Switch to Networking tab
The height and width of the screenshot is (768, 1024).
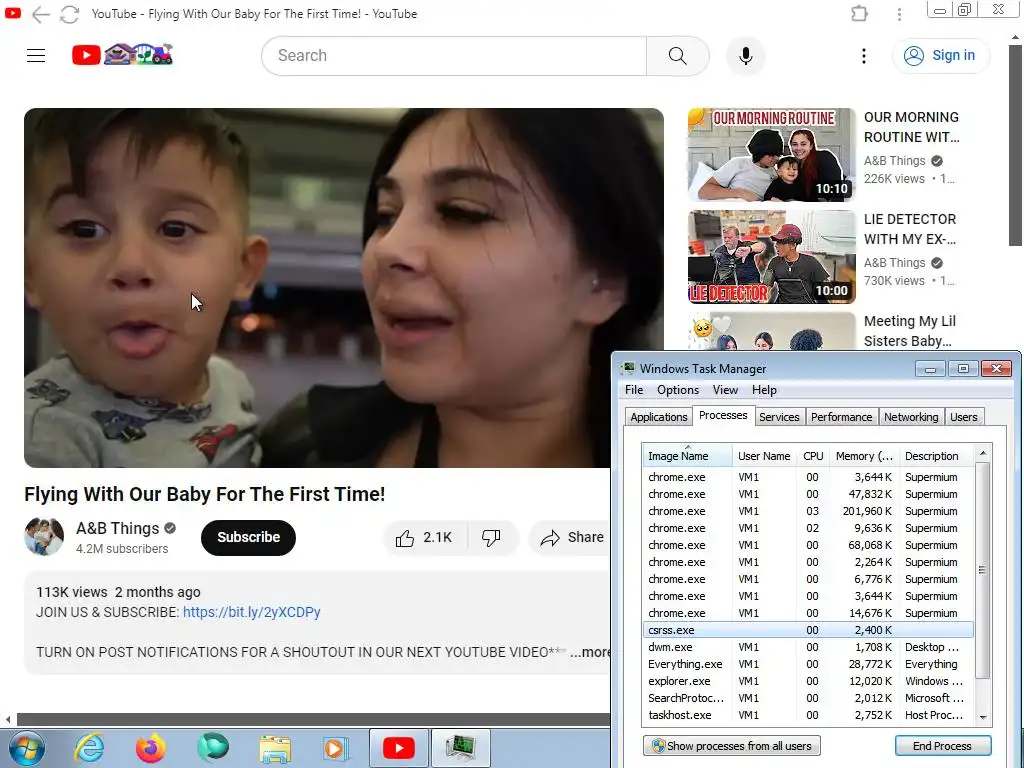pyautogui.click(x=911, y=417)
